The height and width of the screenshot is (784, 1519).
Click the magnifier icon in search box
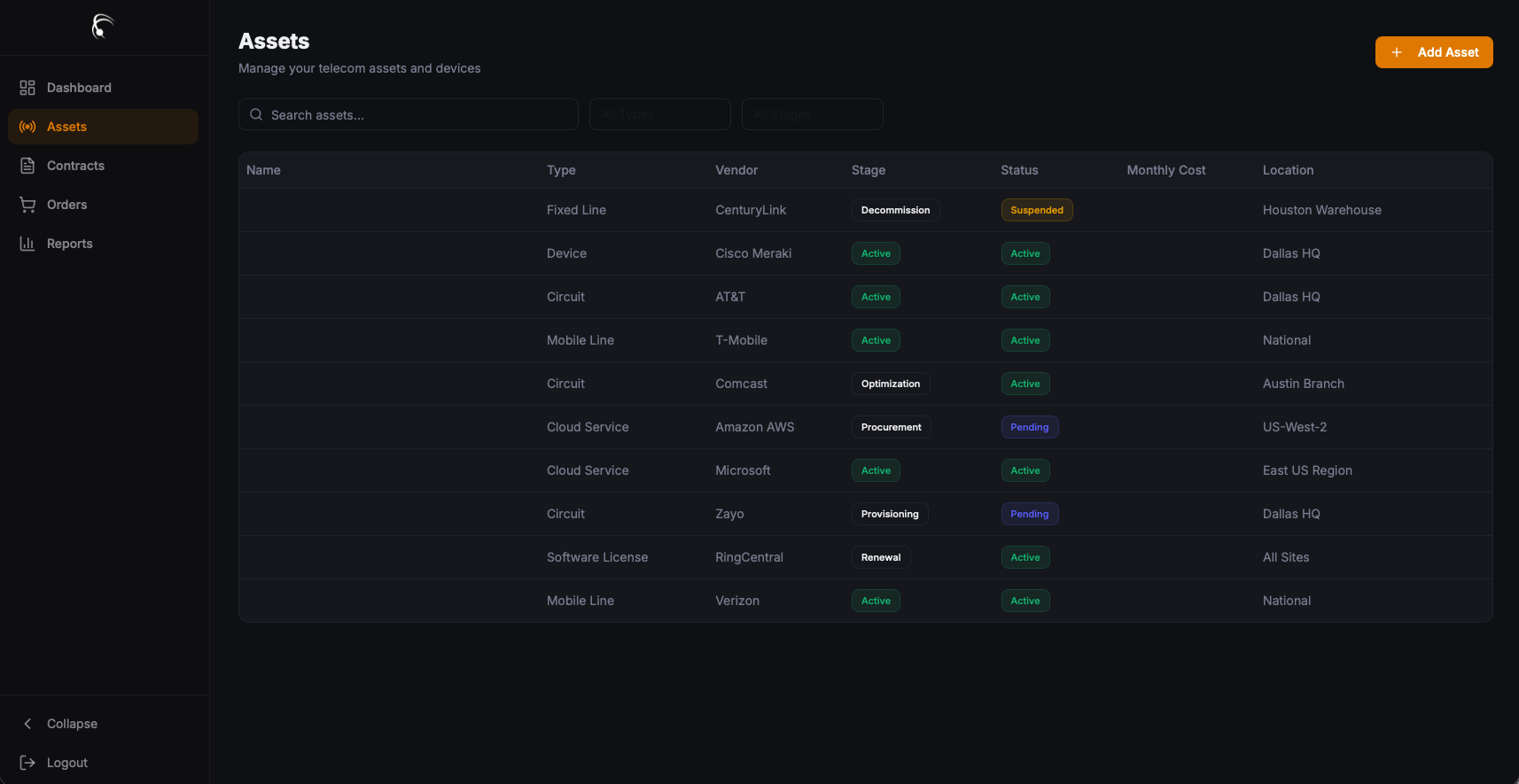point(256,114)
